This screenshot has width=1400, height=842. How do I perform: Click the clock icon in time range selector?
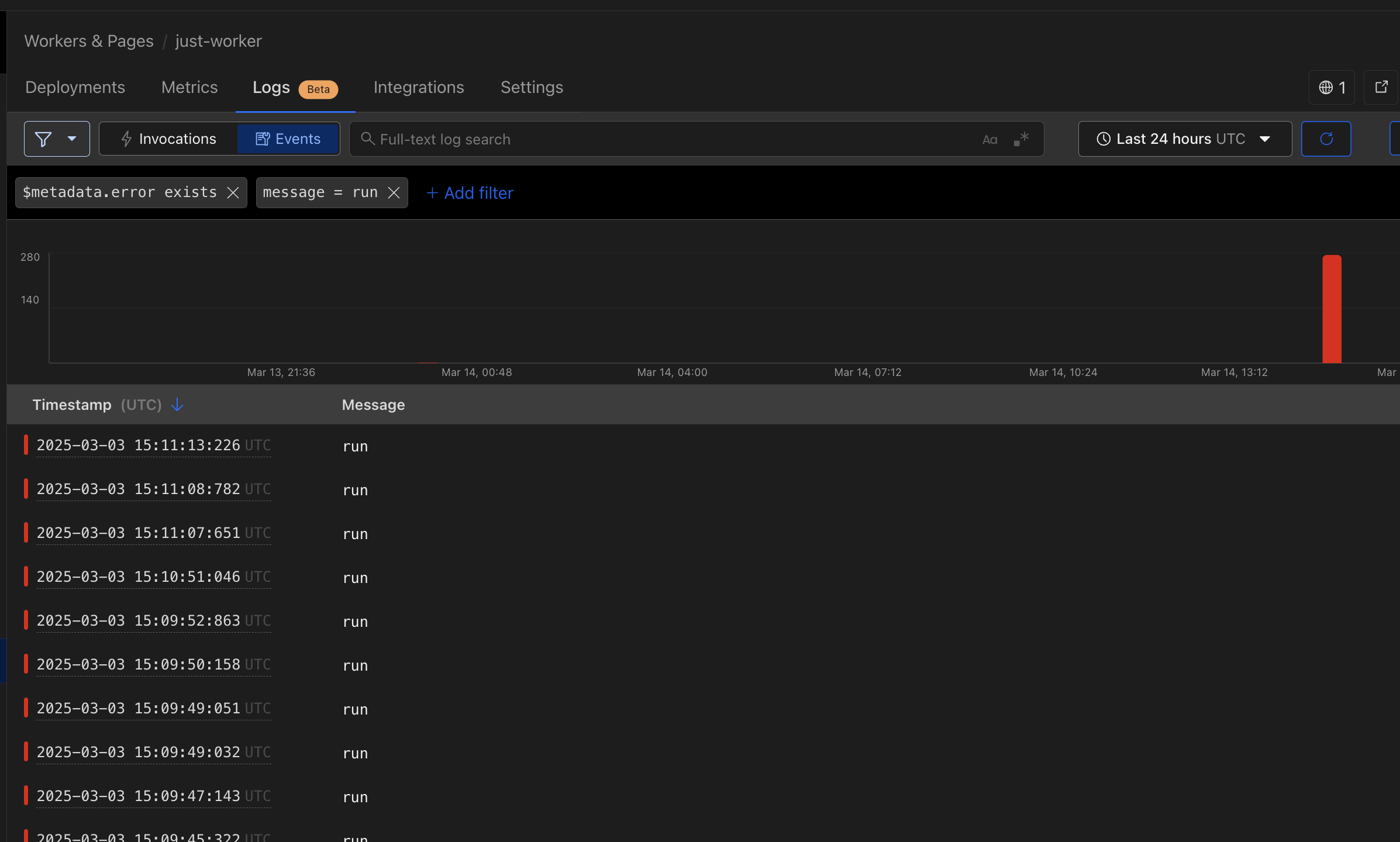click(x=1103, y=139)
